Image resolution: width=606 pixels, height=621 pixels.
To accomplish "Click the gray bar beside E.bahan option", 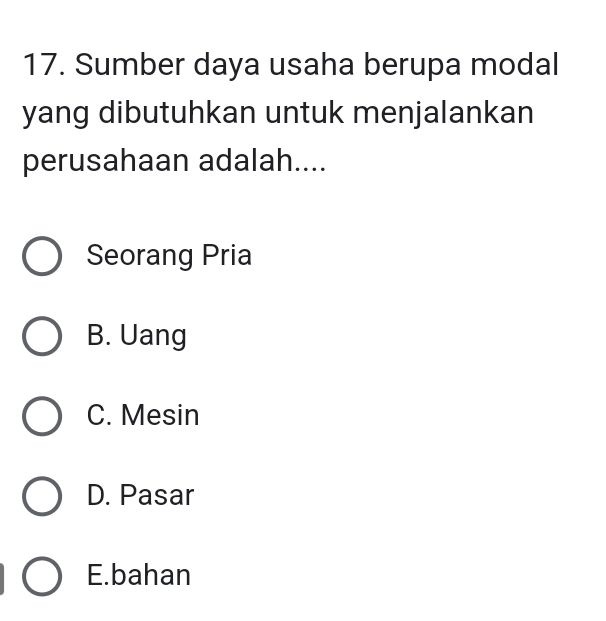I will point(2,579).
